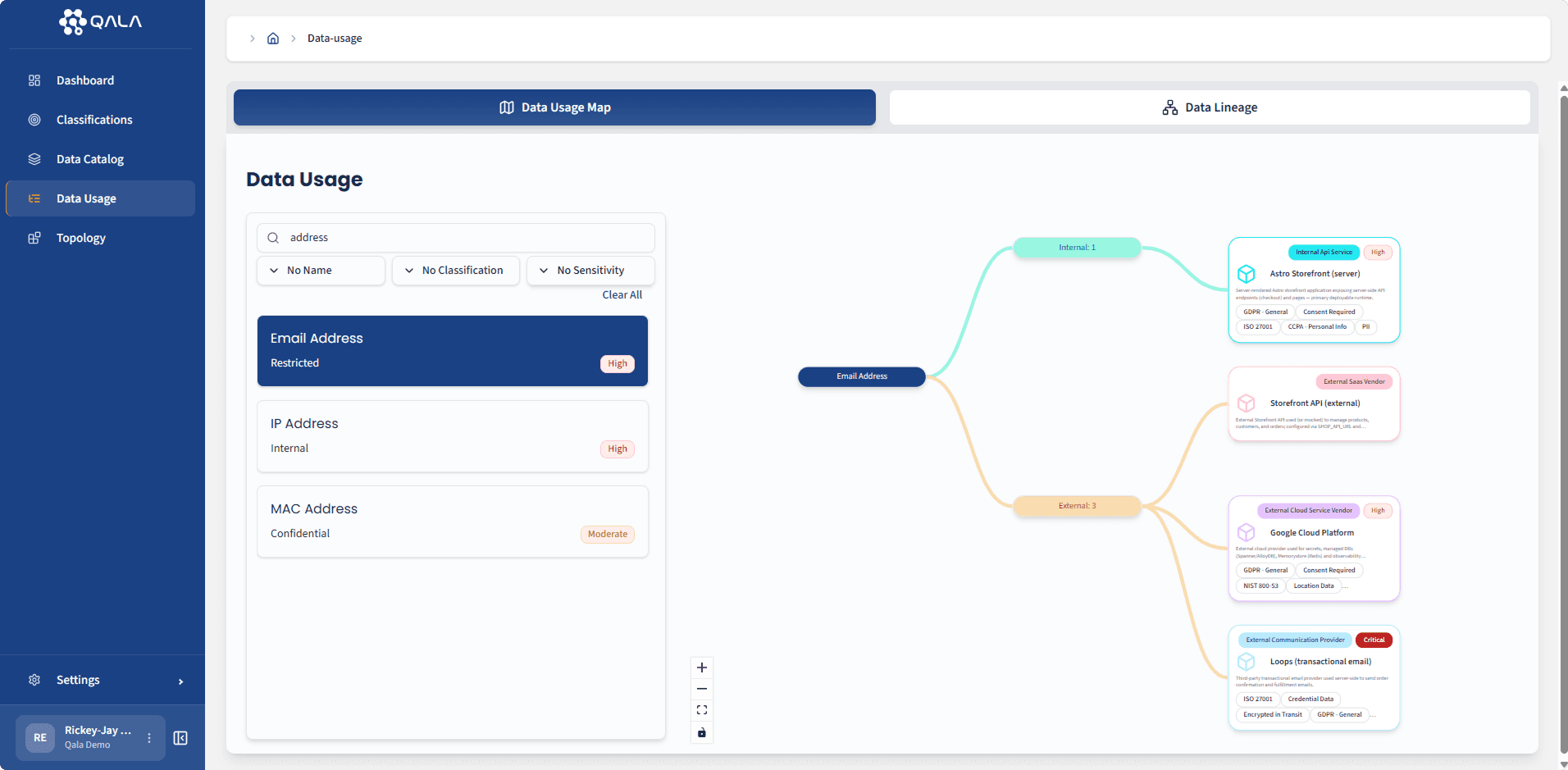
Task: Click the Critical badge on Loops
Action: click(1374, 640)
